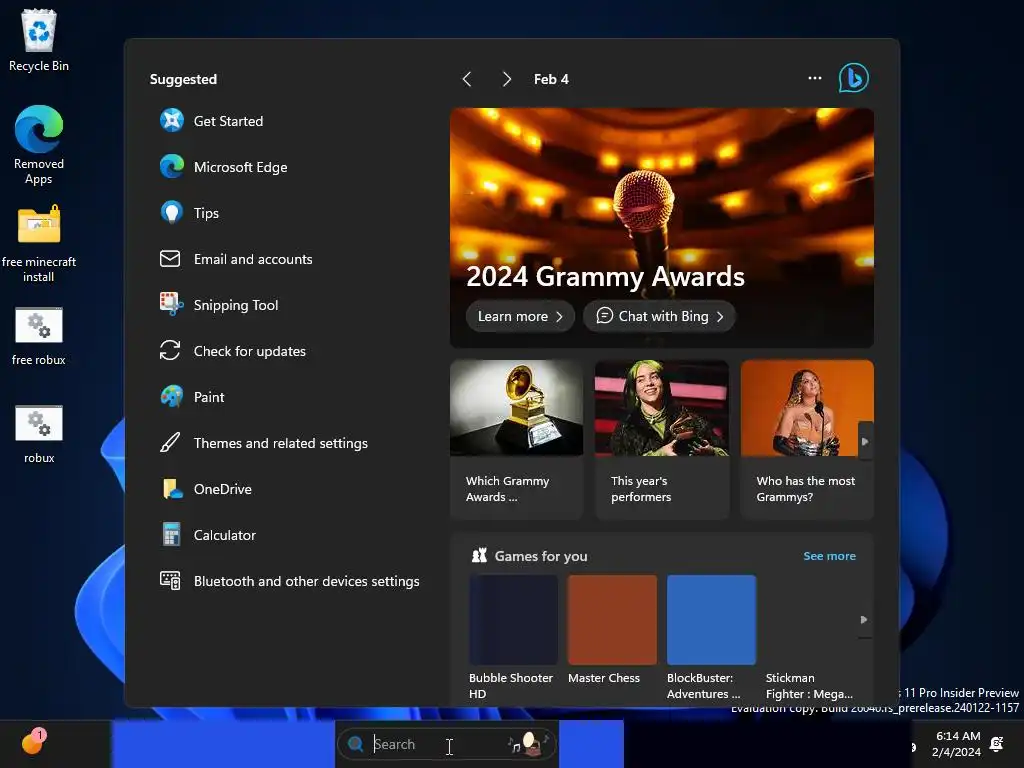Viewport: 1024px width, 768px height.
Task: Go to next day with right chevron
Action: [506, 79]
